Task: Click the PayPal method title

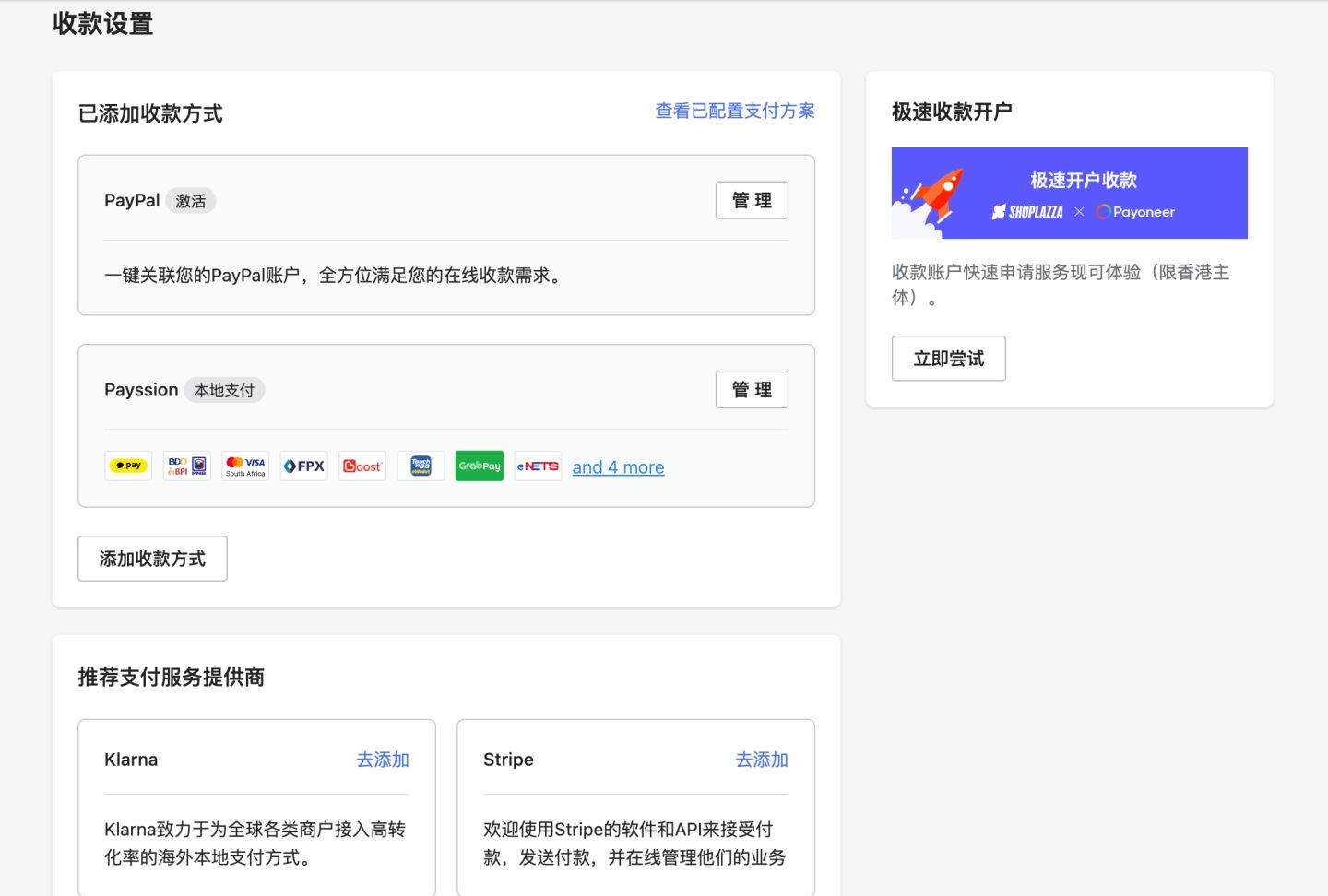Action: (132, 200)
